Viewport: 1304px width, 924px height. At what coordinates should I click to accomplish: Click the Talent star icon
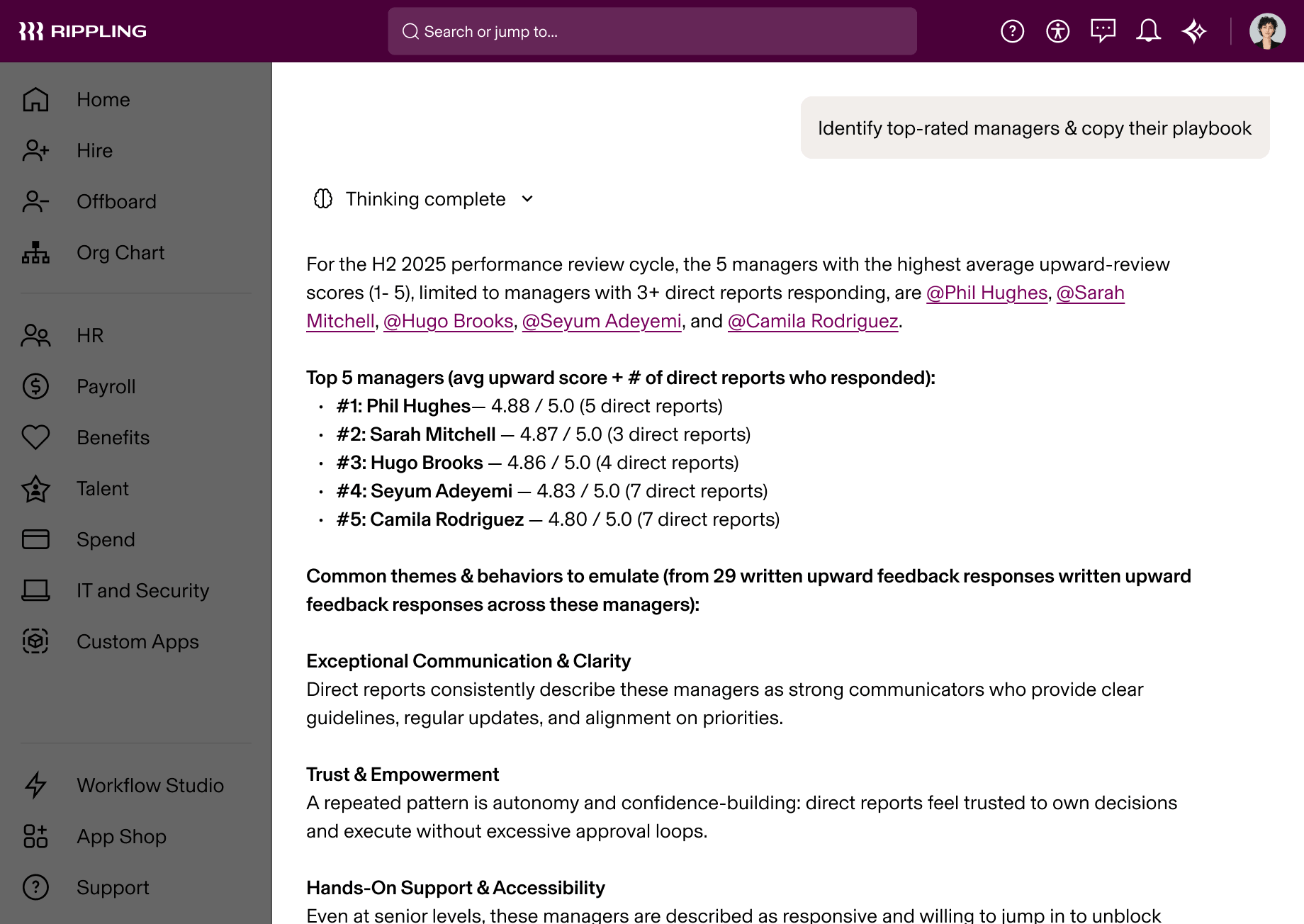tap(35, 488)
